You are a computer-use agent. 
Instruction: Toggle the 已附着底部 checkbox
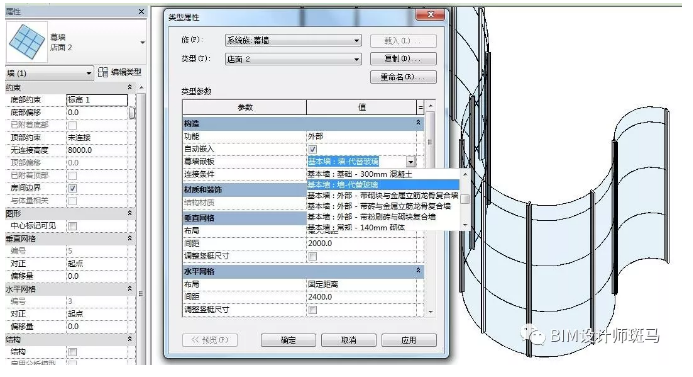tap(72, 126)
